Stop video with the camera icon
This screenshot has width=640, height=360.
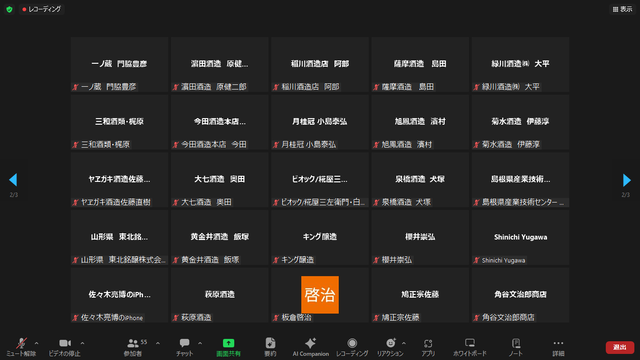[65, 343]
